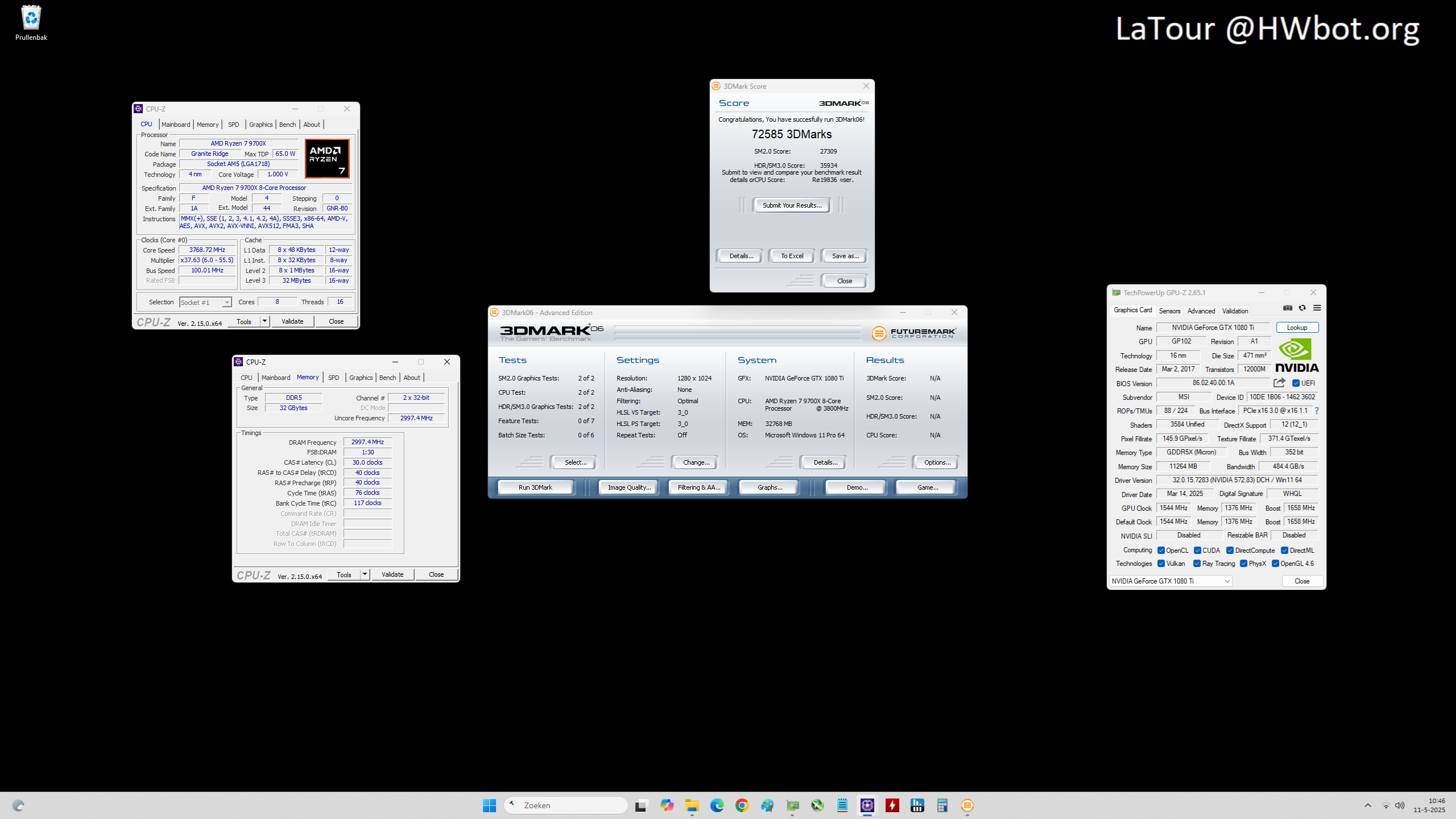Image resolution: width=1456 pixels, height=819 pixels.
Task: Click the Rated FSB field in CPU-Z
Action: coord(207,280)
